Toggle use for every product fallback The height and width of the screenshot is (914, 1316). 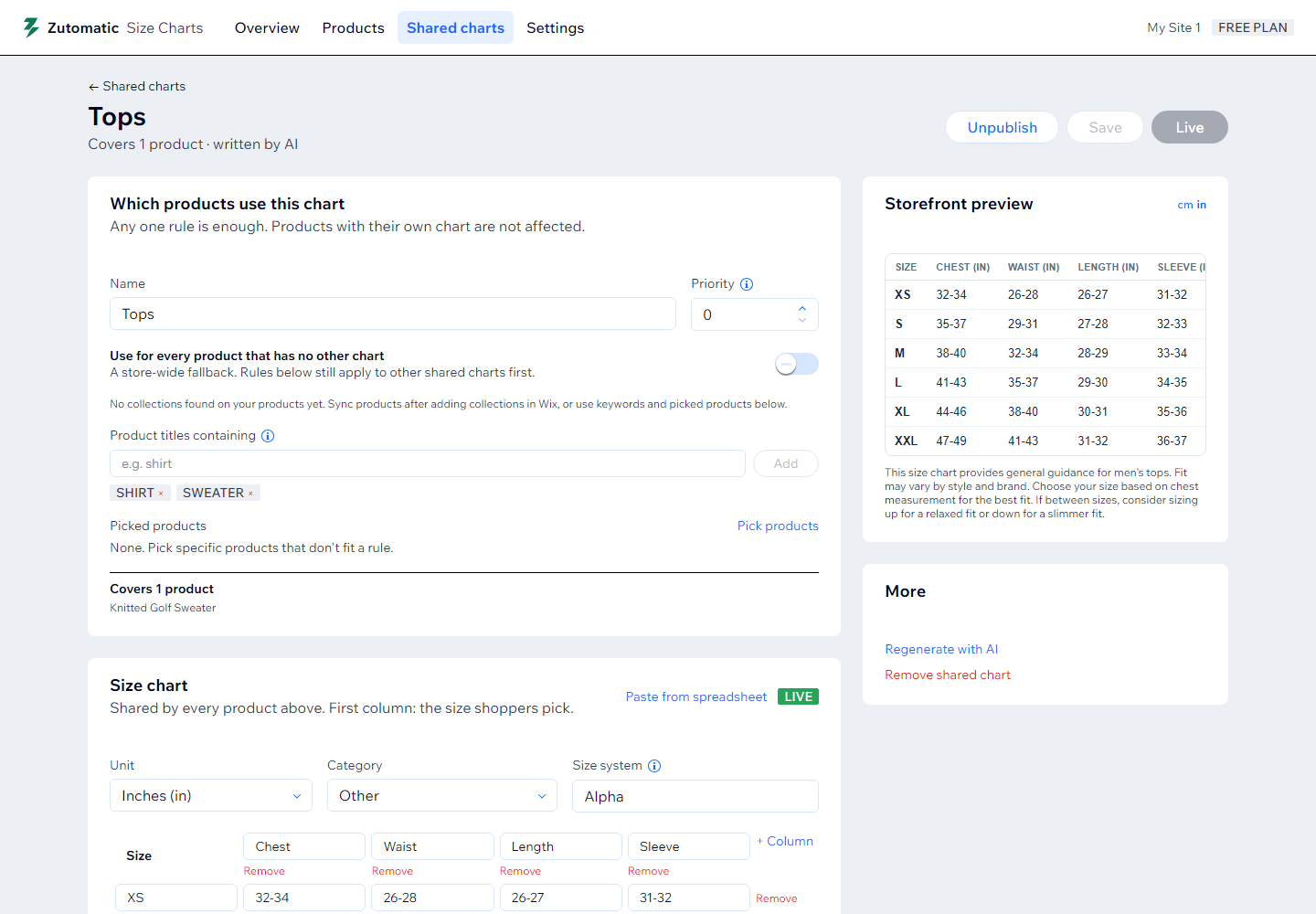click(797, 364)
